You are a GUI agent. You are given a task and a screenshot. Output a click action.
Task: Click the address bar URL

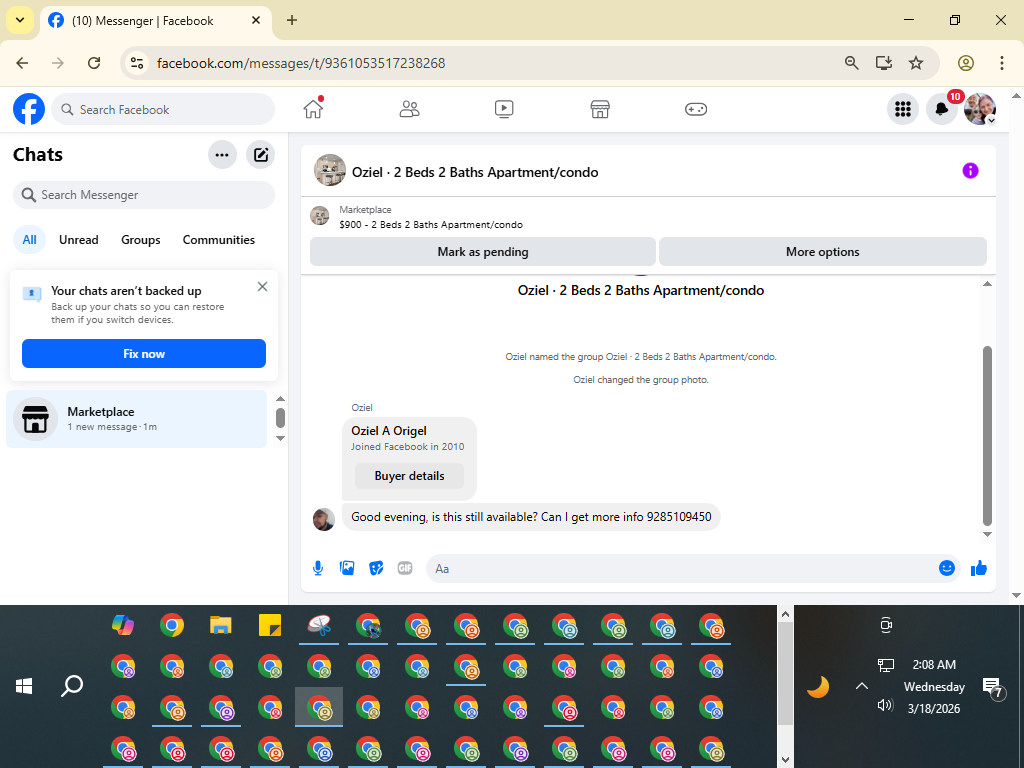(301, 63)
